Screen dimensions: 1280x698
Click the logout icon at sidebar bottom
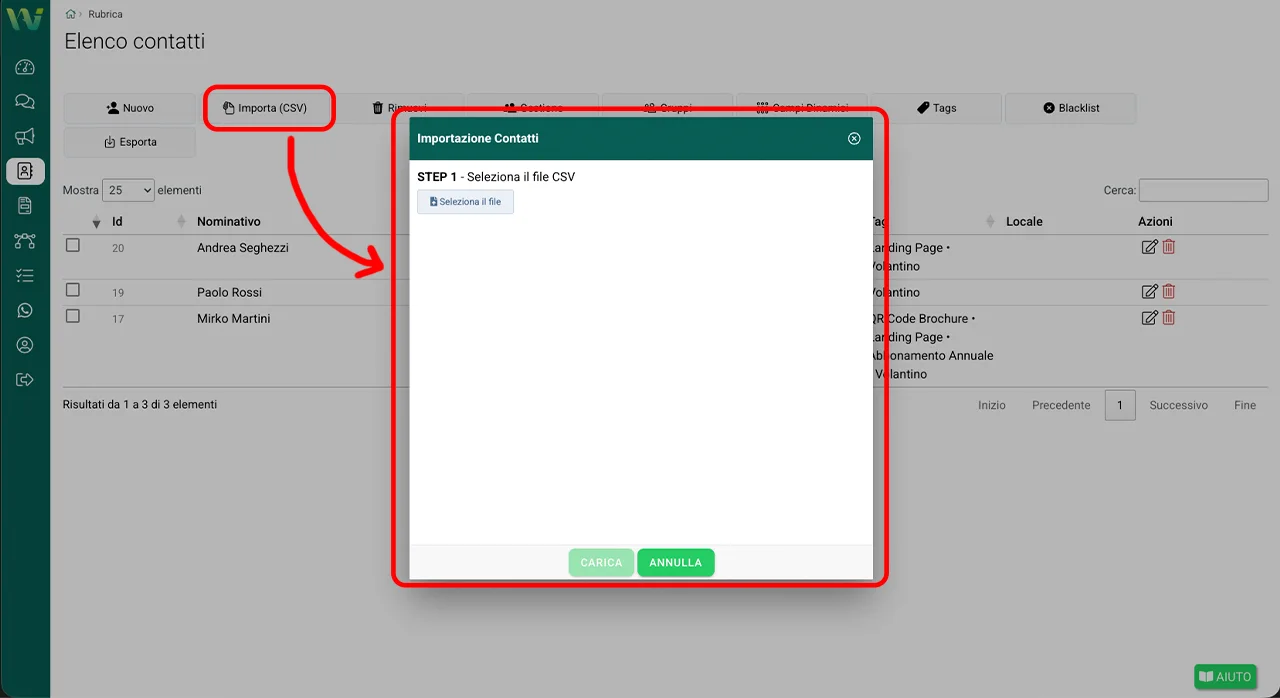[25, 379]
